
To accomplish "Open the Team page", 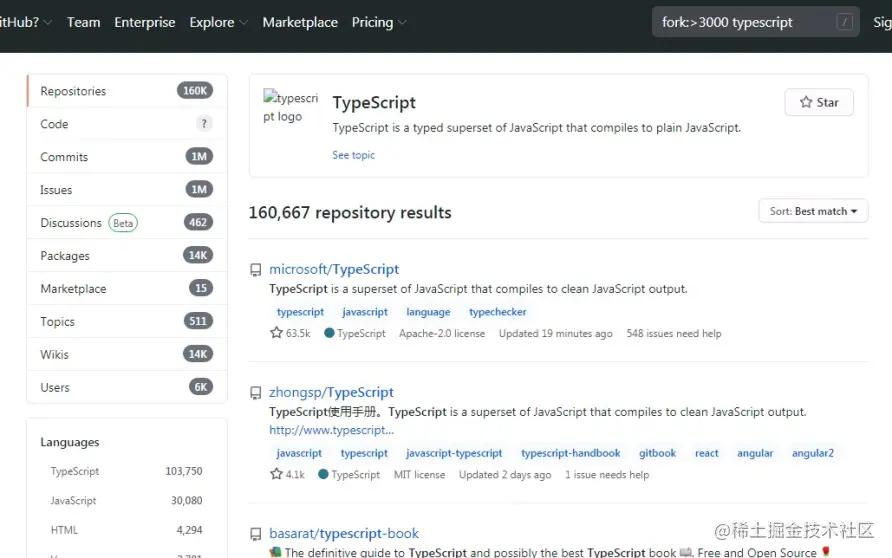I will [x=84, y=22].
